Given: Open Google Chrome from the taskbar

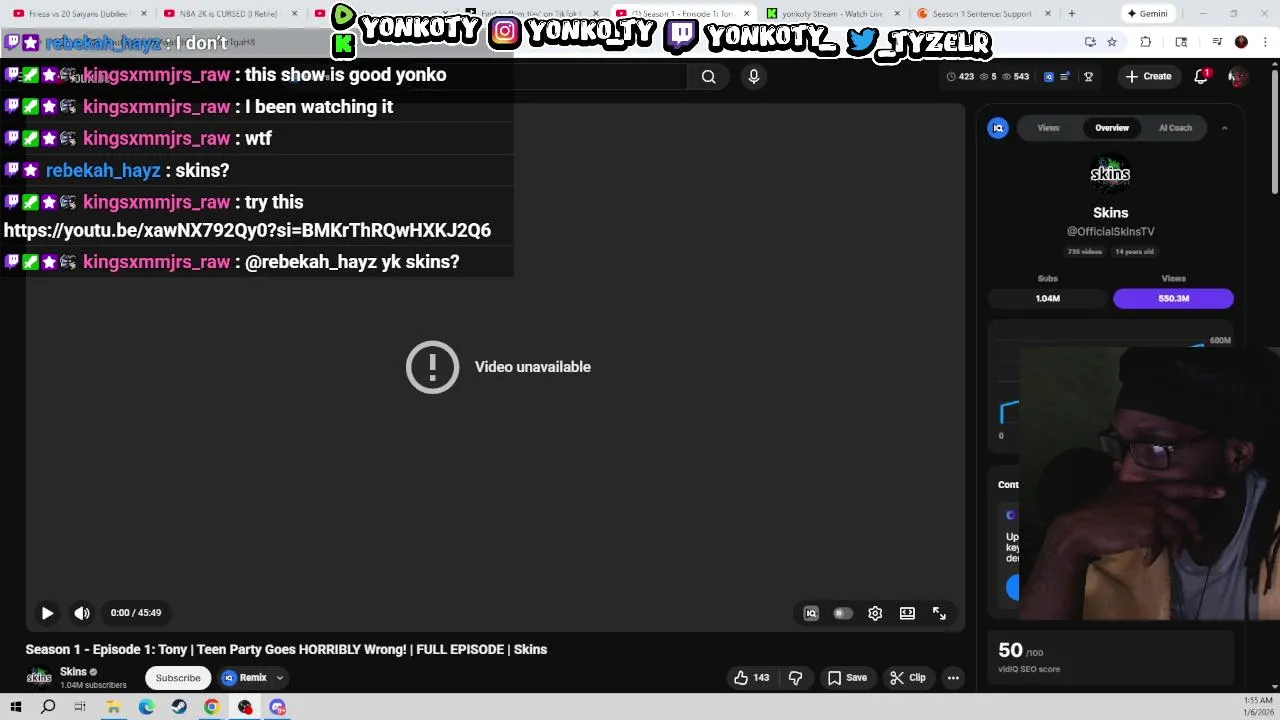Looking at the screenshot, I should tap(212, 707).
